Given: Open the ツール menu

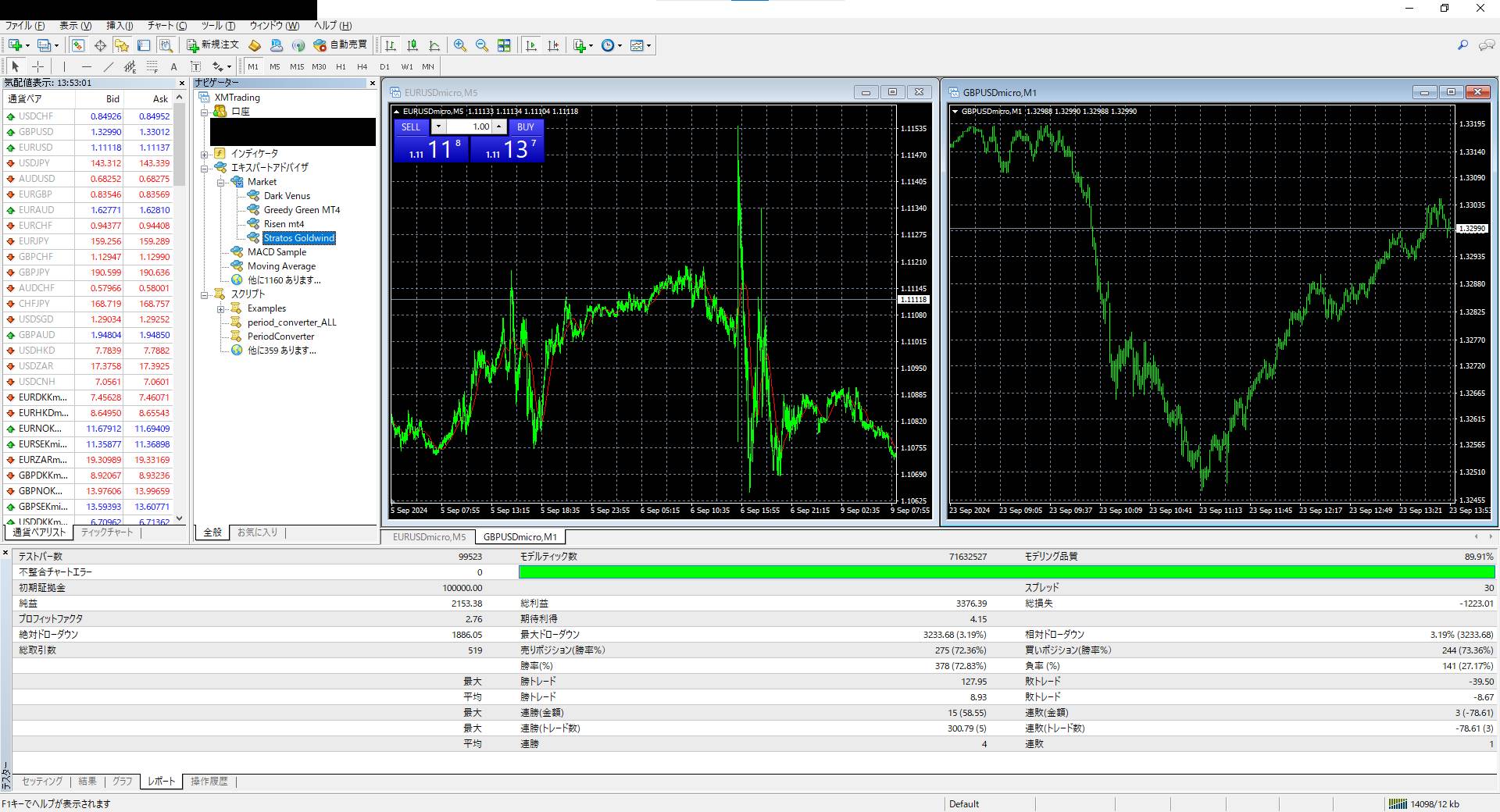Looking at the screenshot, I should coord(218,26).
